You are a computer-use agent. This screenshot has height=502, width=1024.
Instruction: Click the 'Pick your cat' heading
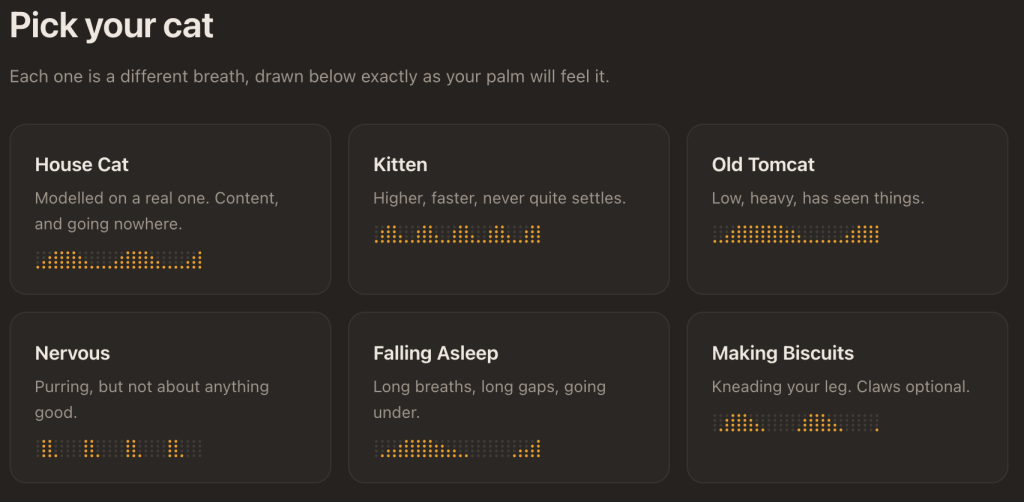click(x=112, y=26)
